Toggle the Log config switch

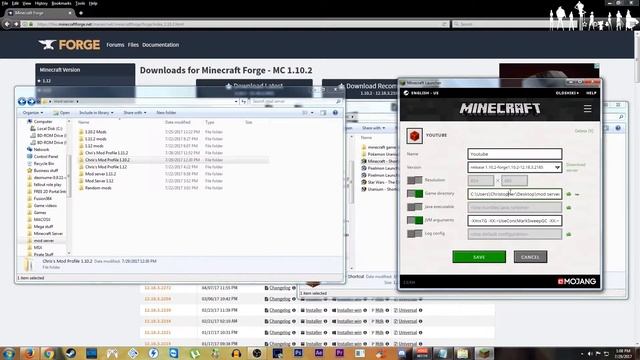coord(415,234)
